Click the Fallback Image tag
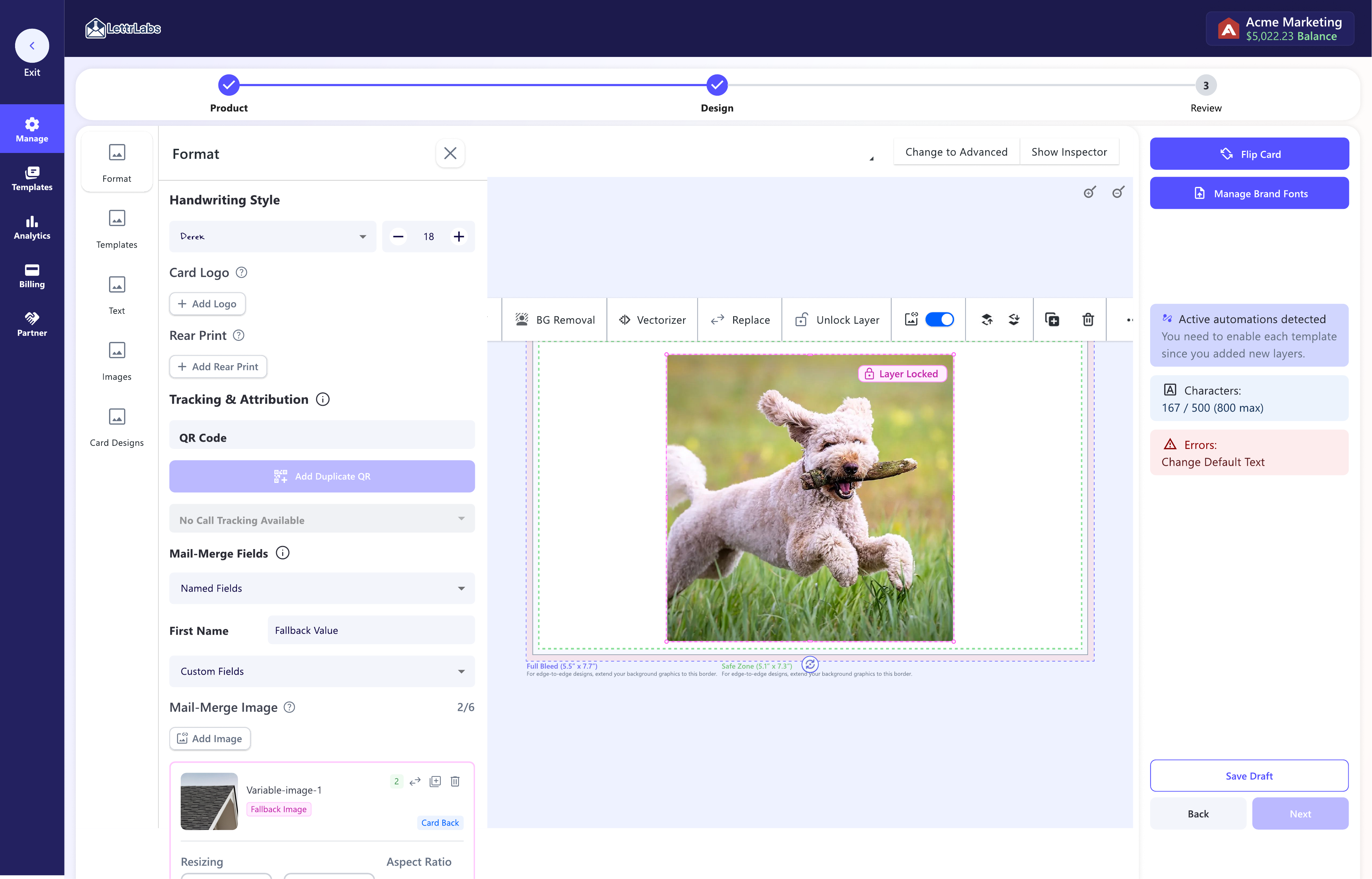 click(x=278, y=809)
